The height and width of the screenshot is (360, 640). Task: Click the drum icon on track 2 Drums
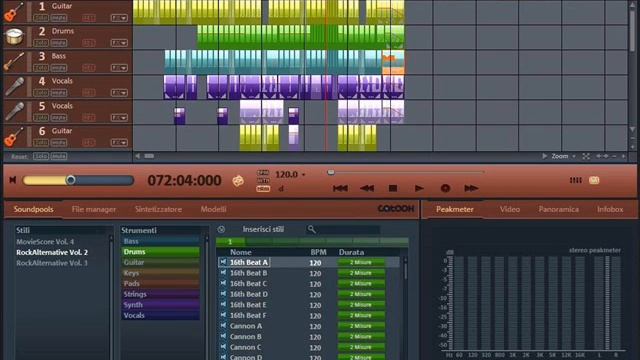pyautogui.click(x=14, y=36)
